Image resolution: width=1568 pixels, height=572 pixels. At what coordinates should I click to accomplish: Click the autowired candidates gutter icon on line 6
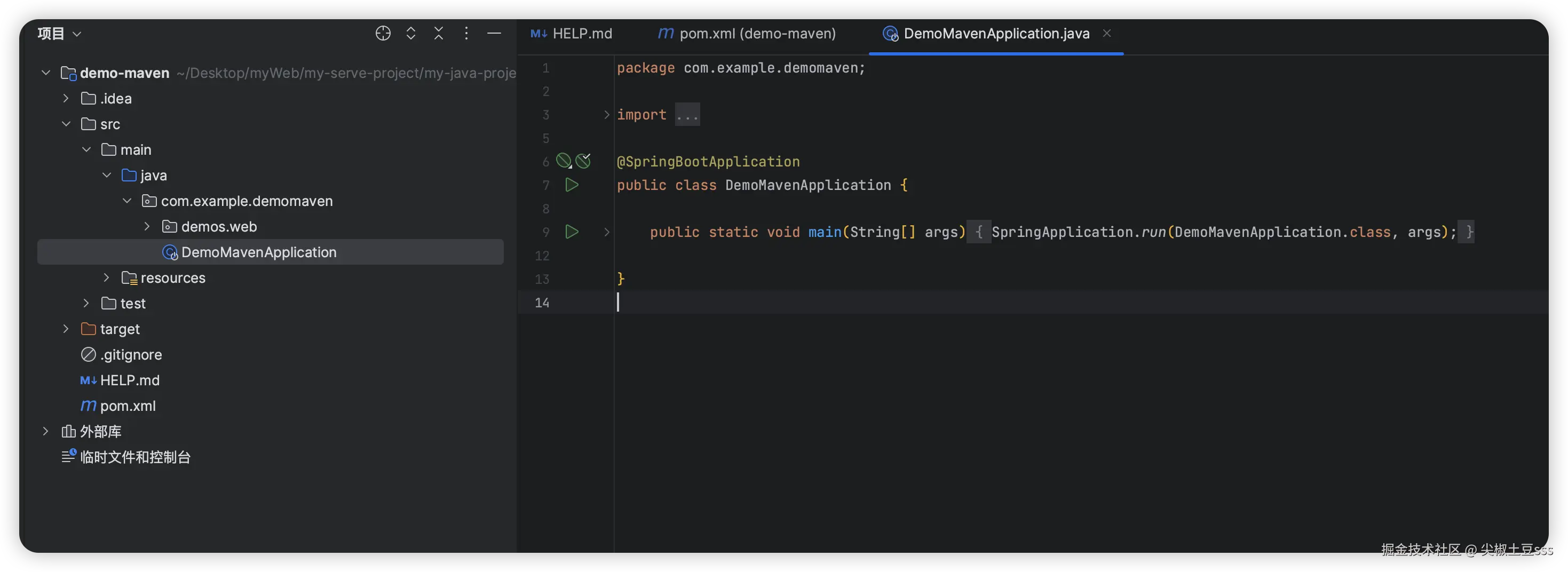(583, 161)
